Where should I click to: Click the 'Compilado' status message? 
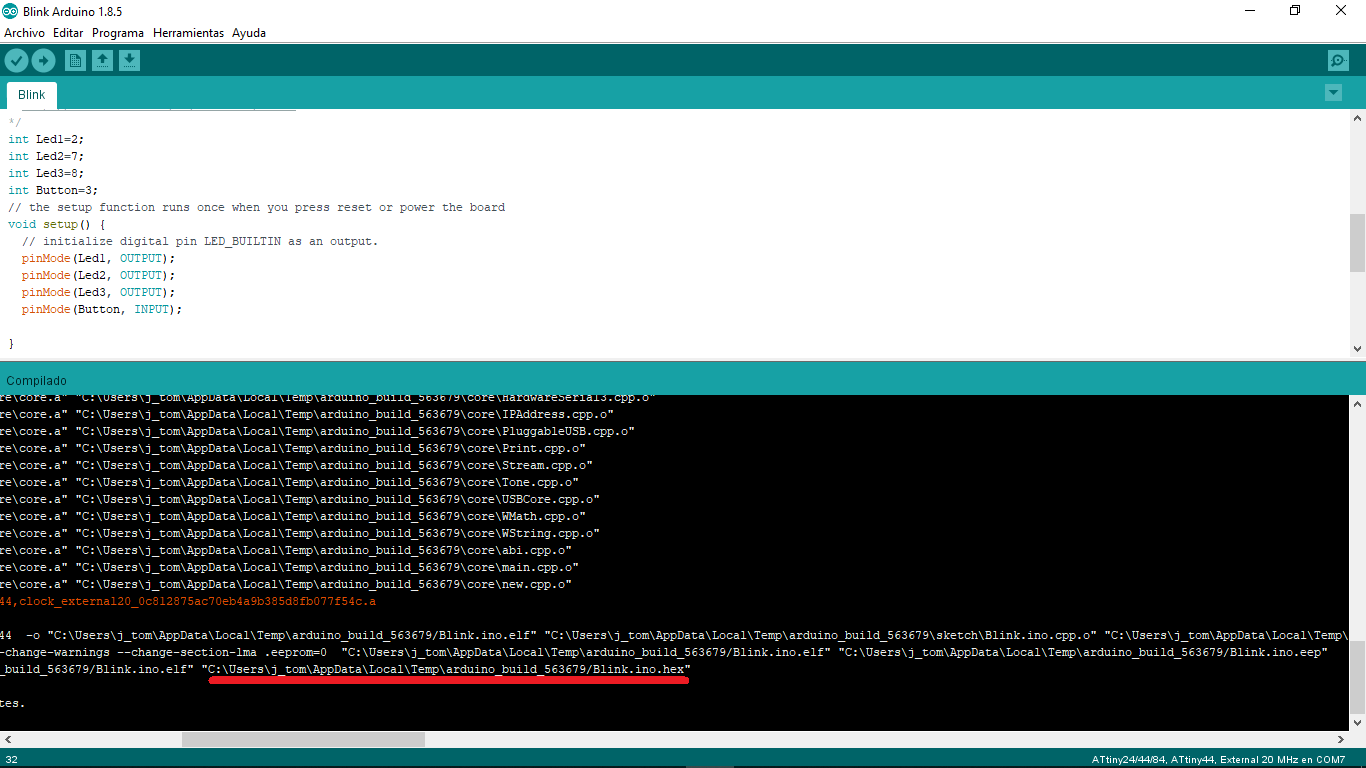click(x=36, y=381)
